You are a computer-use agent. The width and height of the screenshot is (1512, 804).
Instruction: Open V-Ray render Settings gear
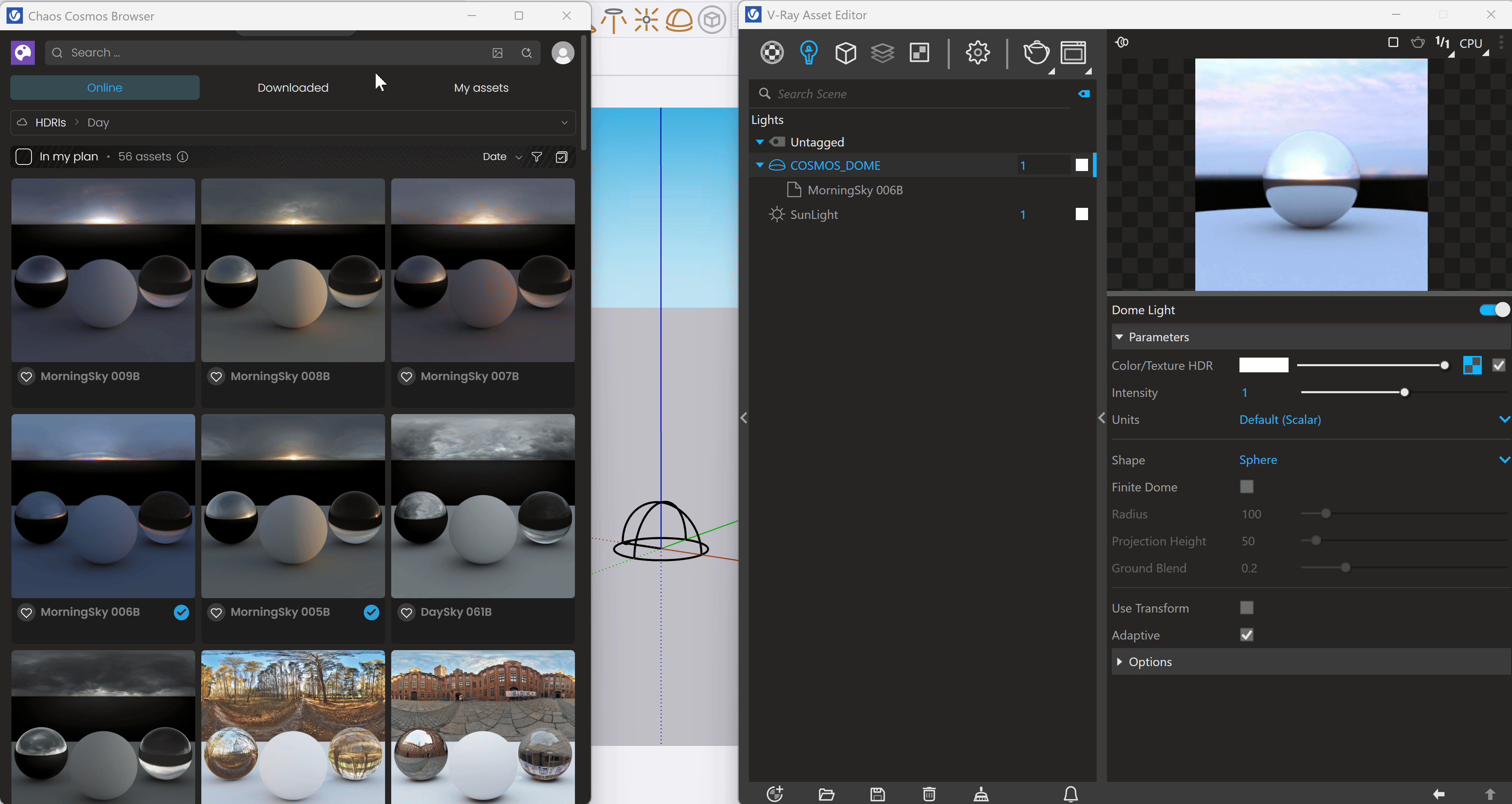[977, 53]
